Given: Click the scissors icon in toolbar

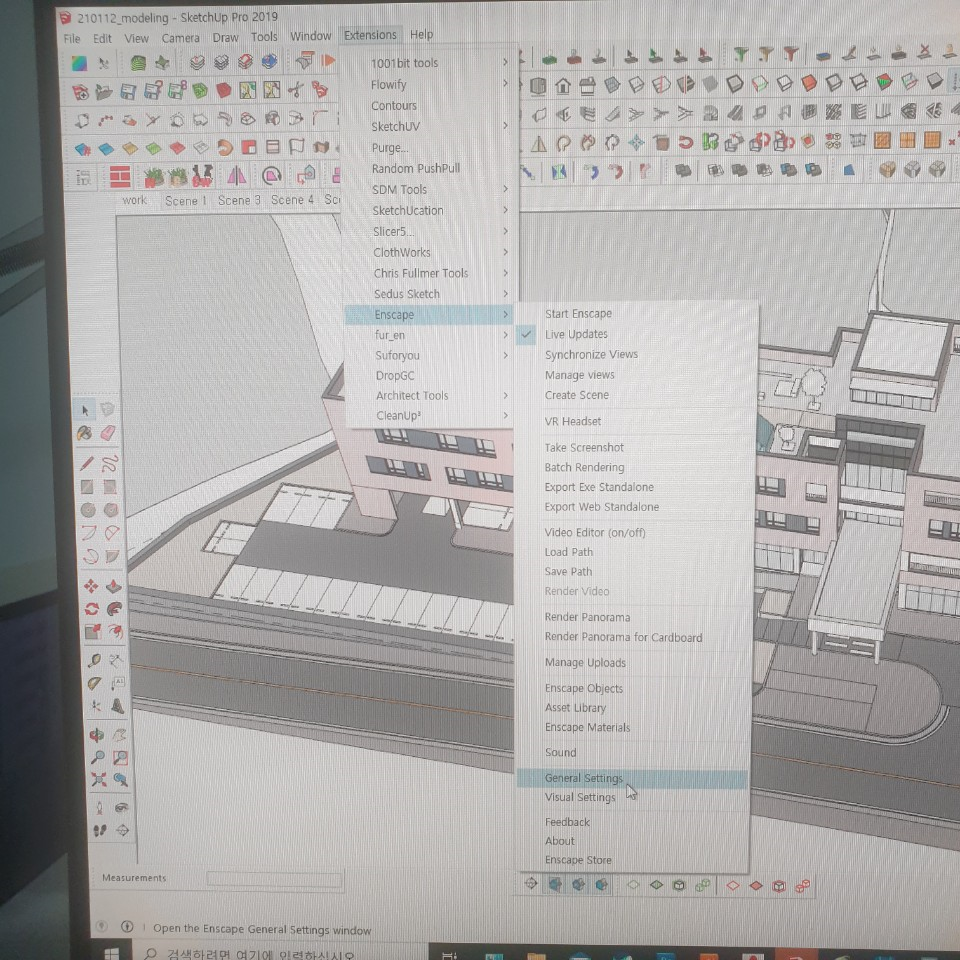Looking at the screenshot, I should [x=295, y=90].
